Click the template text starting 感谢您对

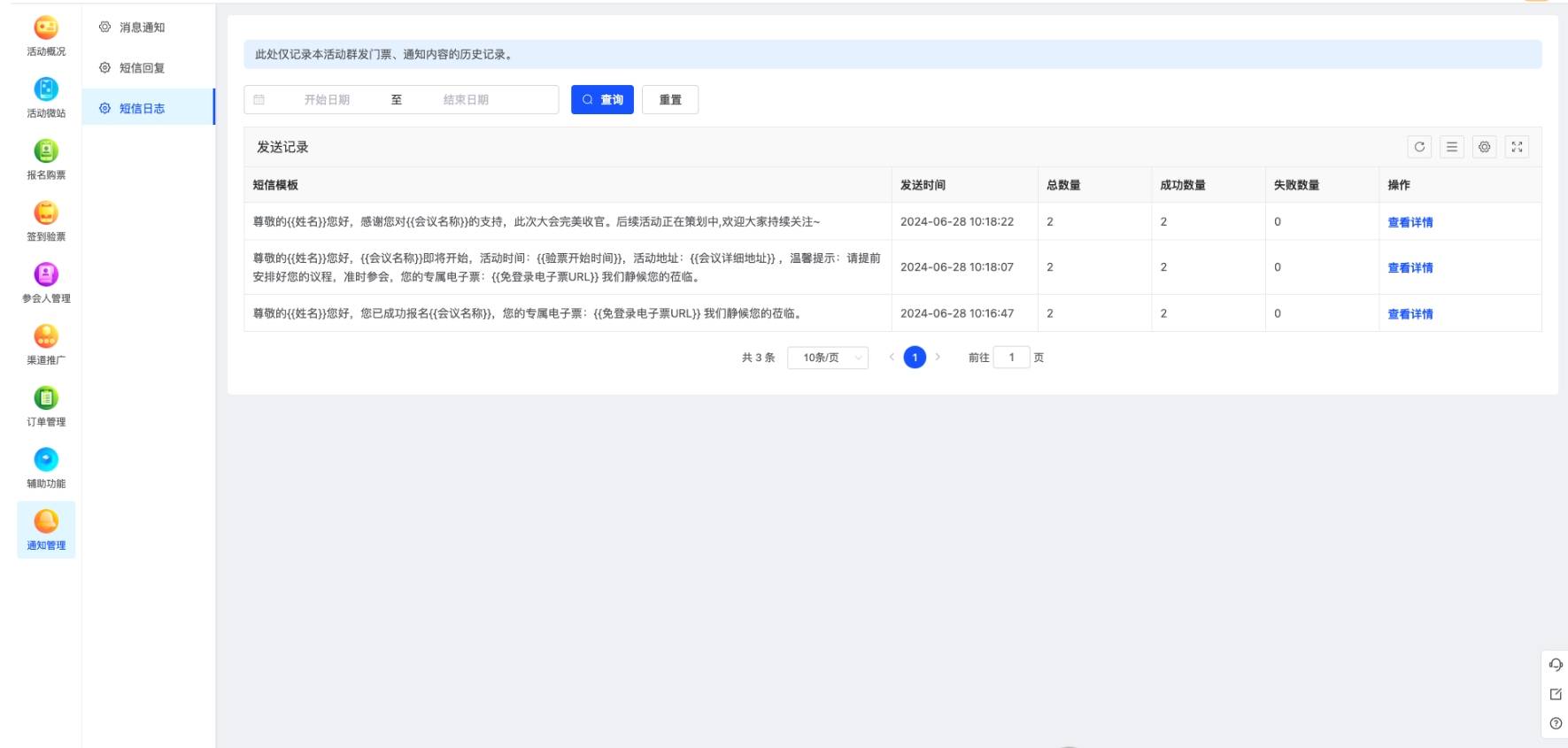pos(537,221)
